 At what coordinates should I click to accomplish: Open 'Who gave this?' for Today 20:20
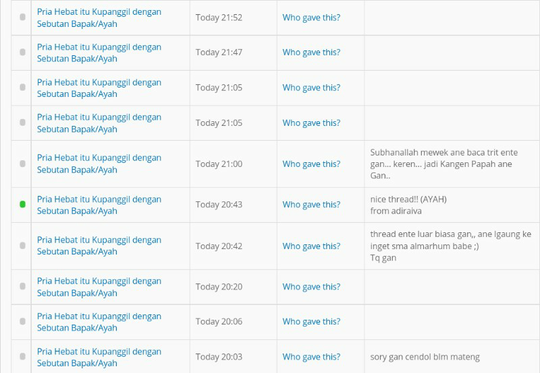311,287
